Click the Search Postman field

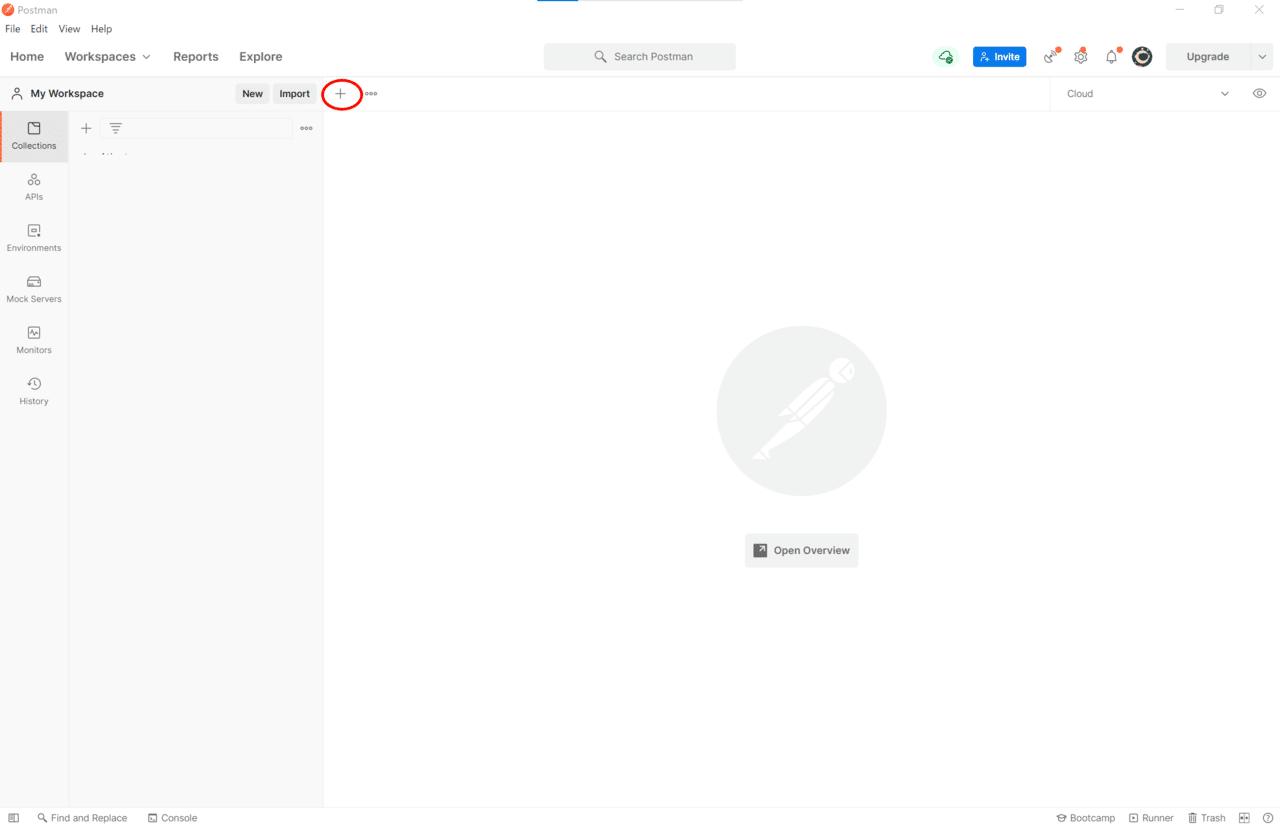coord(640,57)
